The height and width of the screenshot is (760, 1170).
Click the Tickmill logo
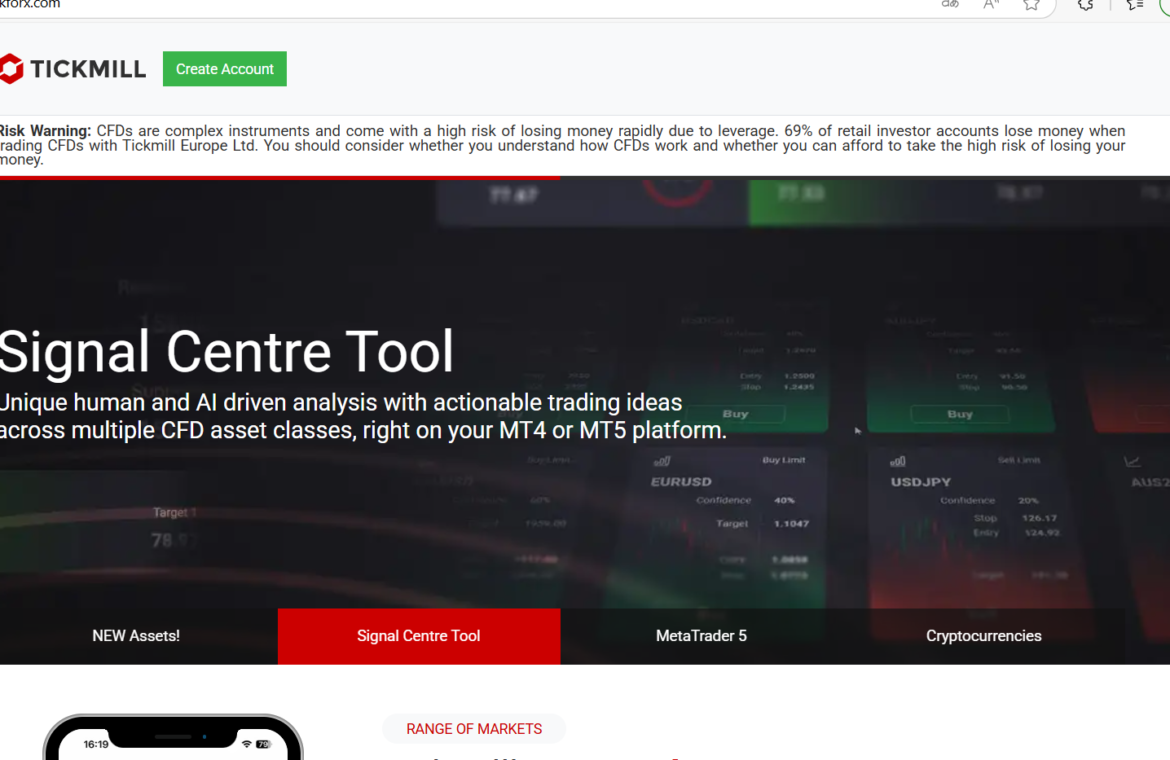point(73,69)
